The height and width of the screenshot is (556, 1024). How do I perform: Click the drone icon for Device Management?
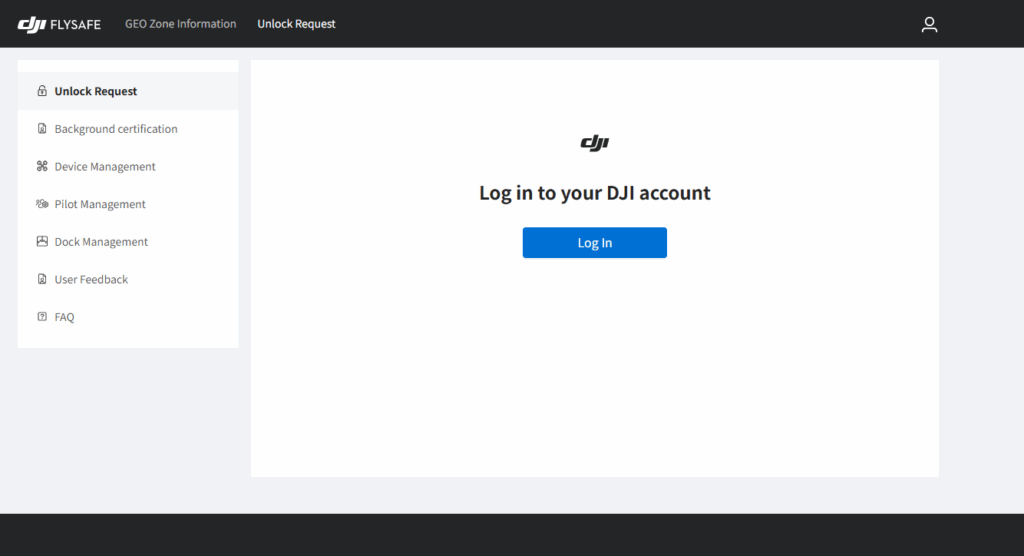pyautogui.click(x=42, y=166)
